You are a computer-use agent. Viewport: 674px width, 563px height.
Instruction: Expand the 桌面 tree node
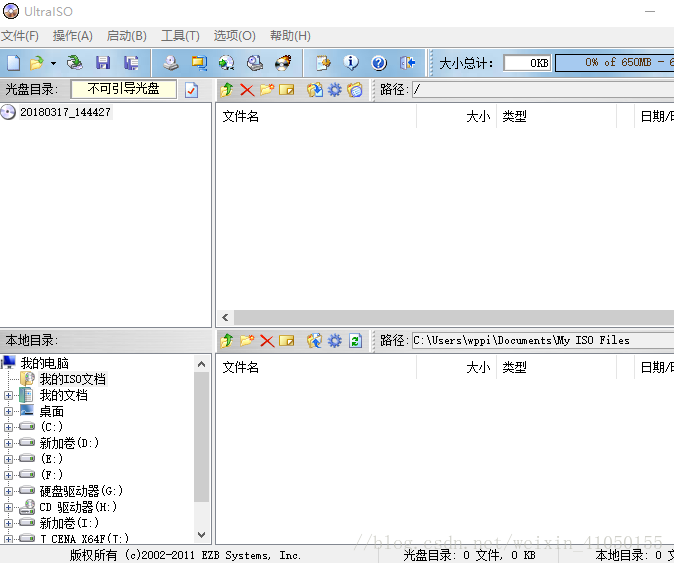[8, 411]
